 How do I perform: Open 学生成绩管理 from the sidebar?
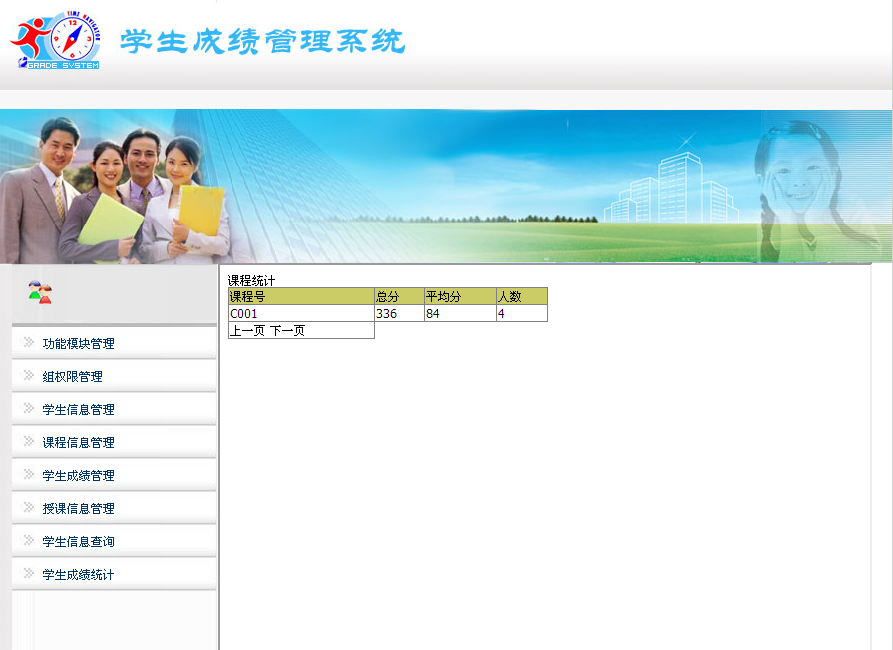tap(78, 475)
